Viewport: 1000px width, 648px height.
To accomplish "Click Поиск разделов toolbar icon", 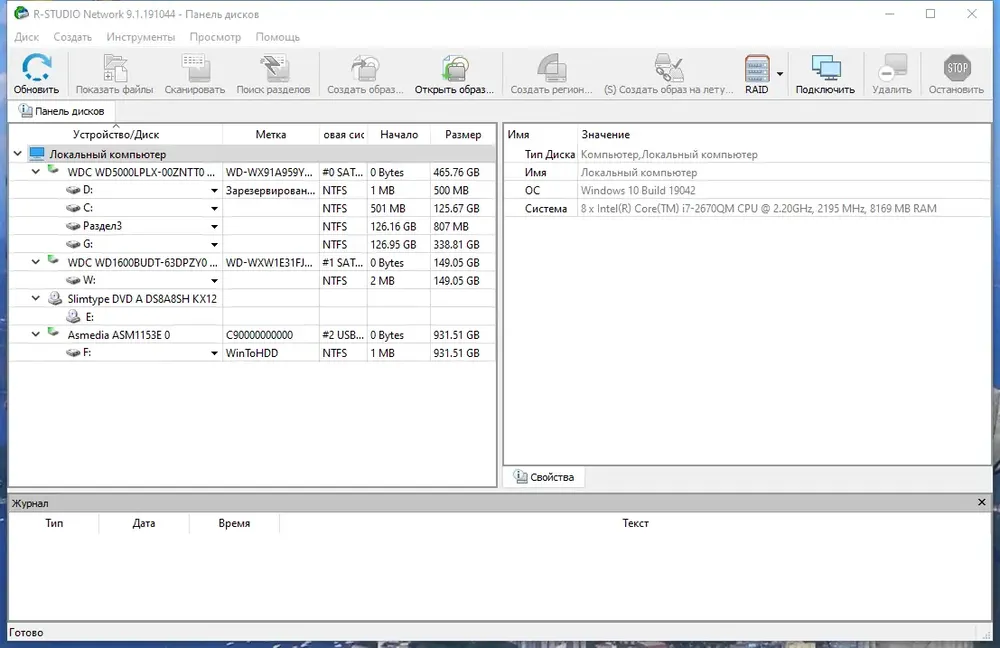I will (274, 68).
